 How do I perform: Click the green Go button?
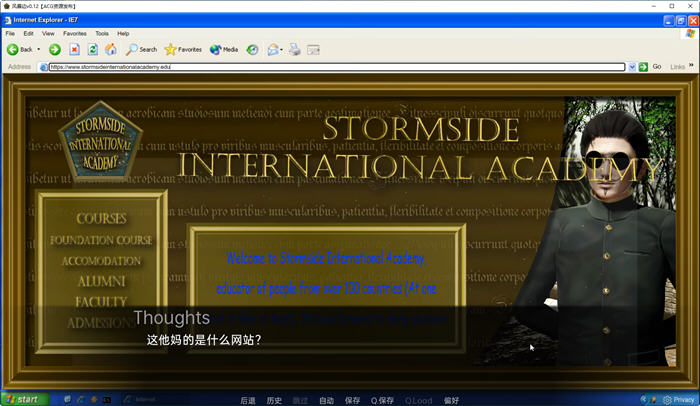[645, 67]
